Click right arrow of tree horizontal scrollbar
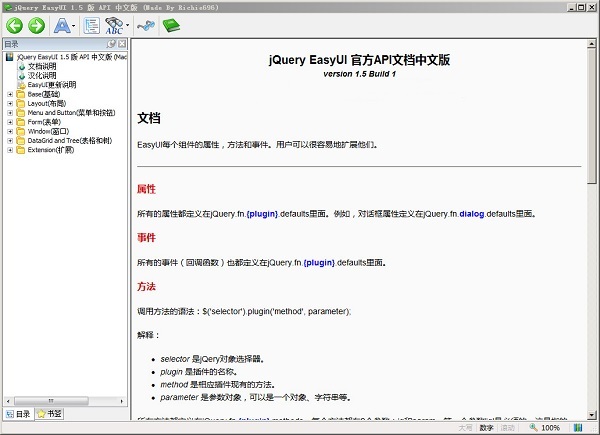Screen dimensions: 600x435 point(122,401)
